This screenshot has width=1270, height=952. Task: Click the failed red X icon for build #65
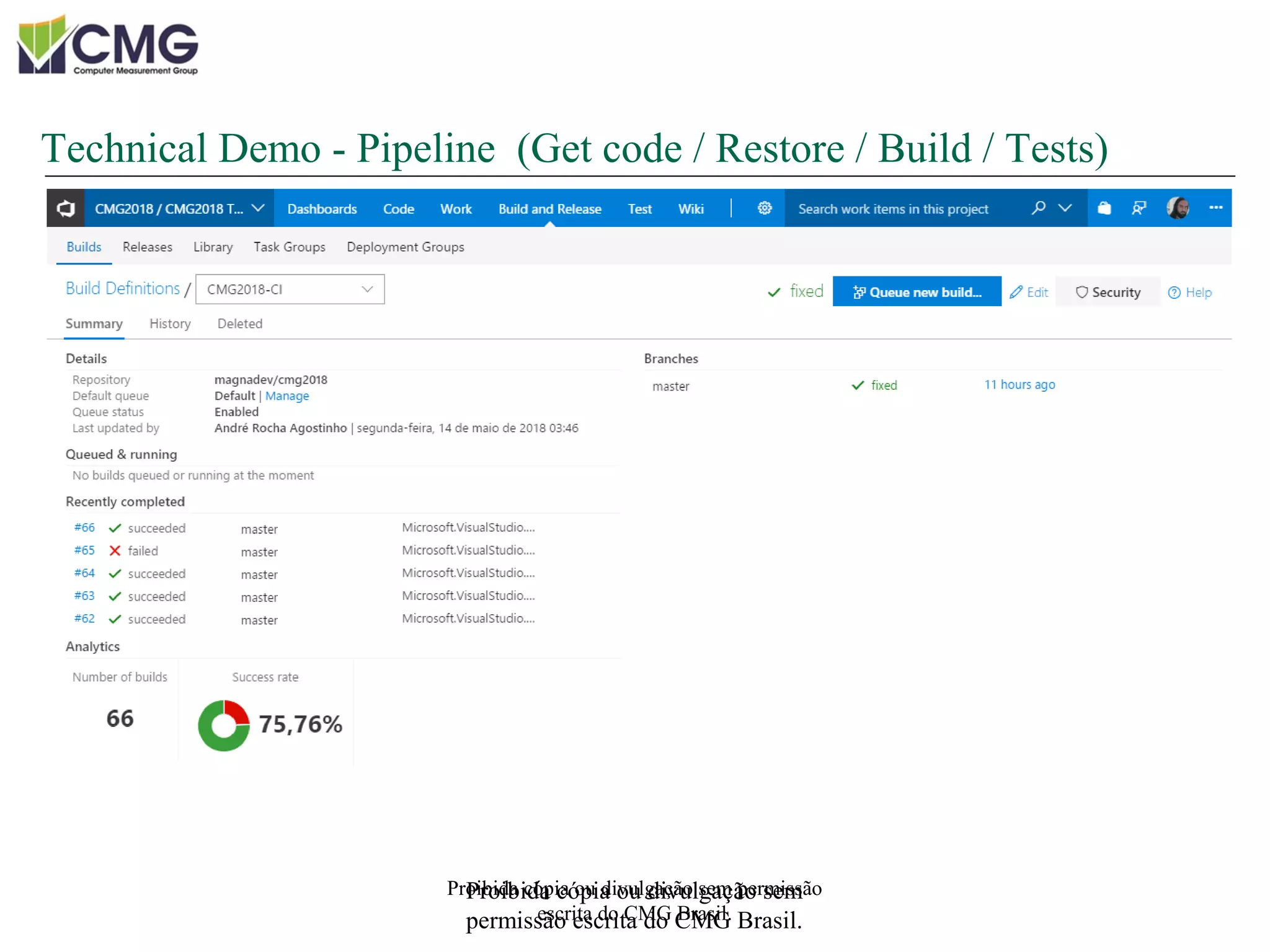coord(115,550)
